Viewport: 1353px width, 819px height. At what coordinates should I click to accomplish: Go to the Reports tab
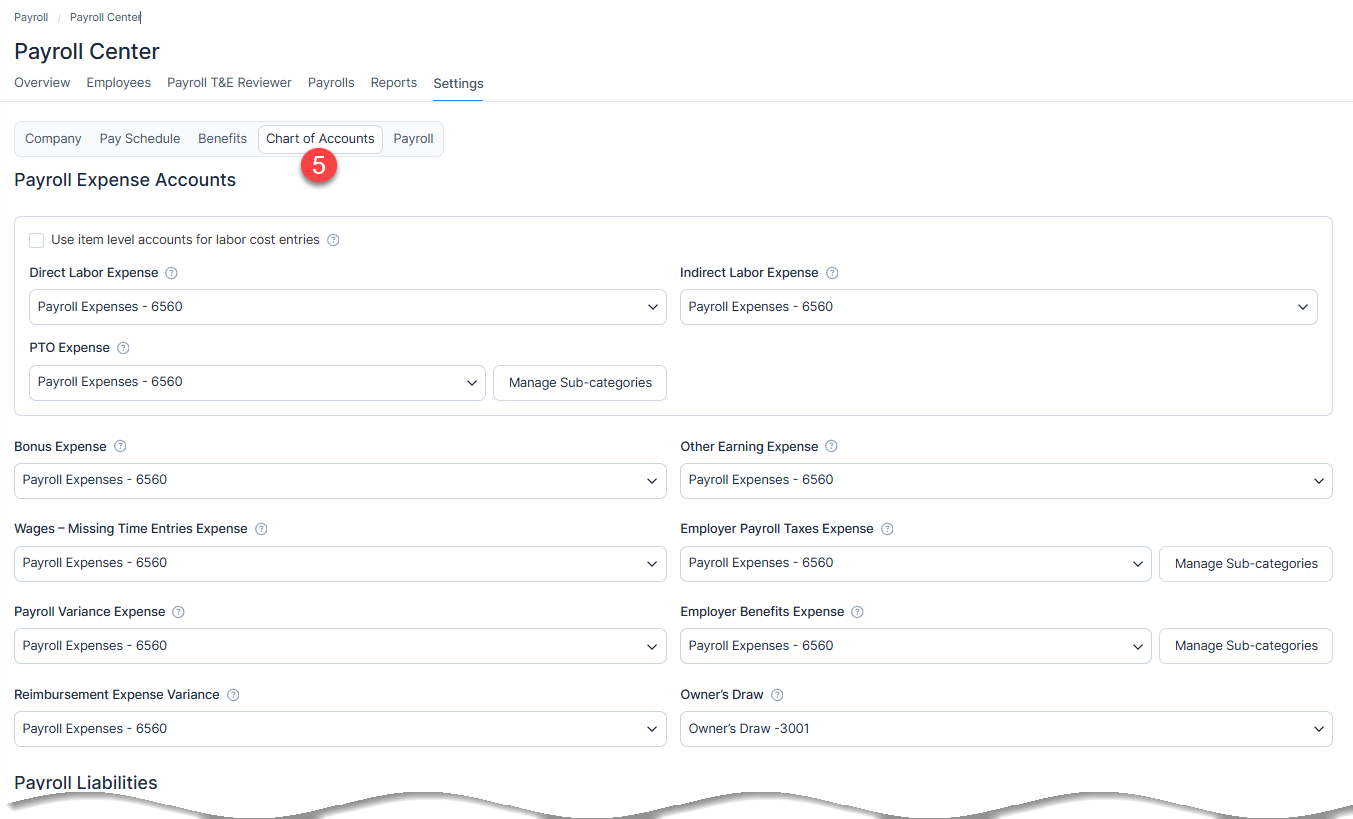click(394, 83)
